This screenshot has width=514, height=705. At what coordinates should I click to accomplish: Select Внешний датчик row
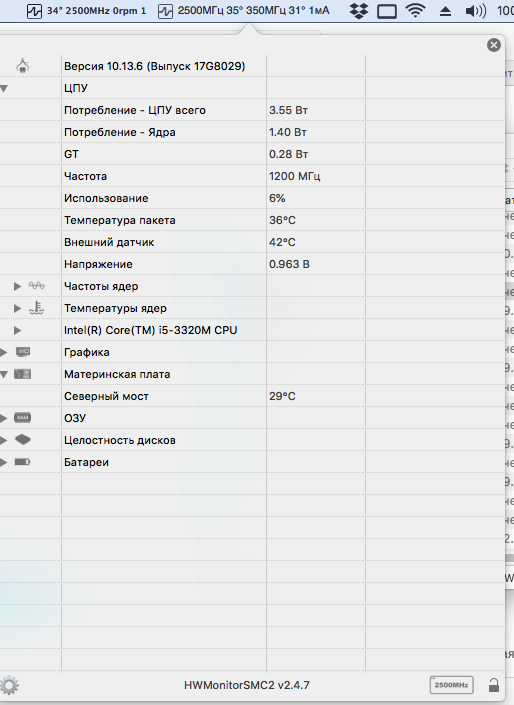tap(252, 242)
